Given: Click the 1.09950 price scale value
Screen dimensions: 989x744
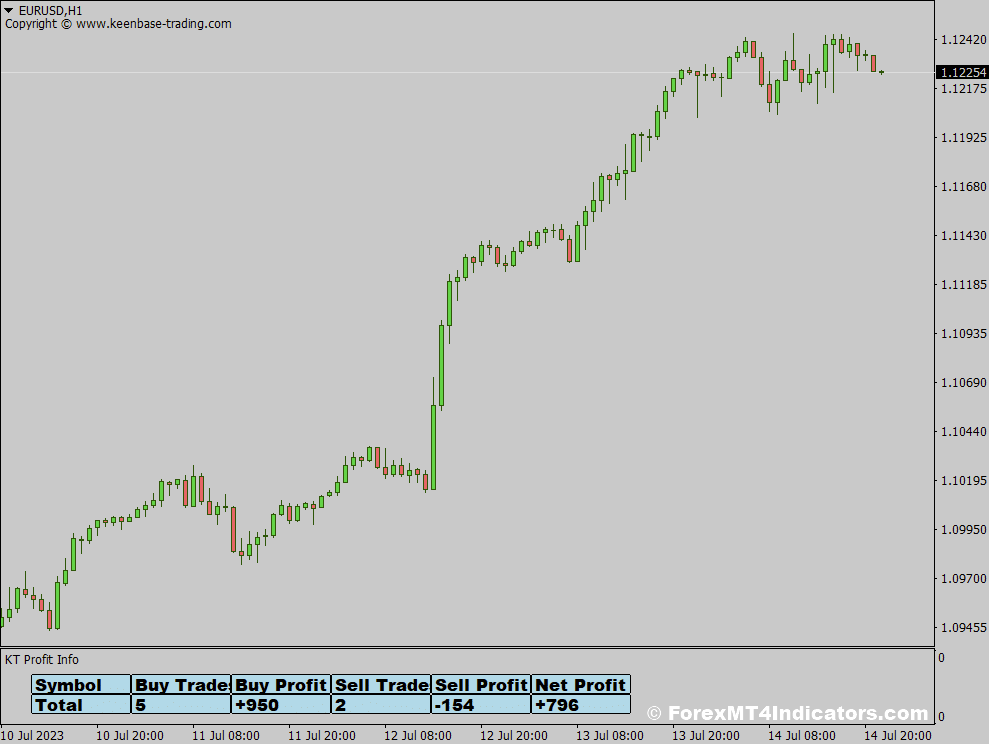Looking at the screenshot, I should 963,530.
